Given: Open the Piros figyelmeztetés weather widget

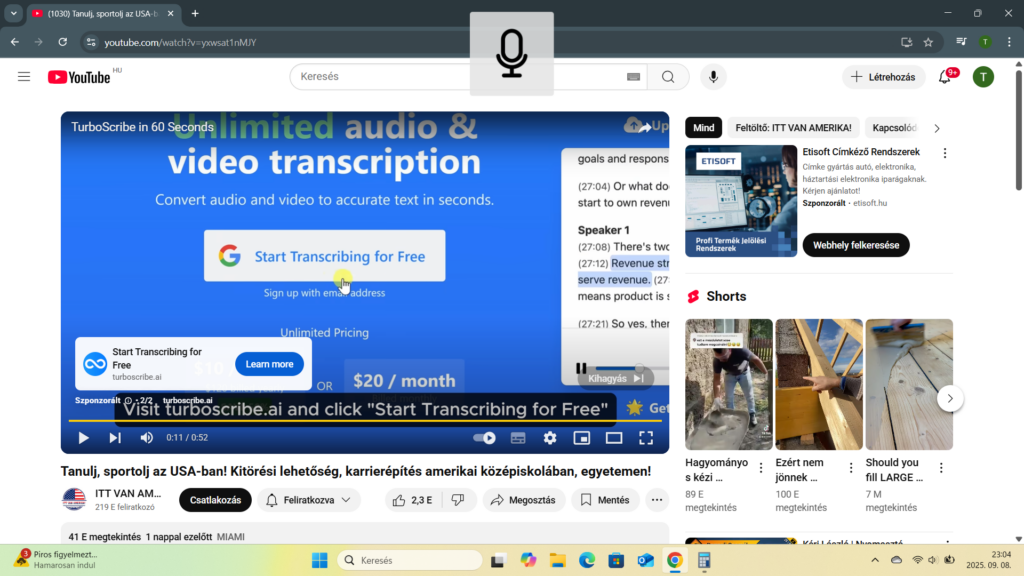Looking at the screenshot, I should (55, 560).
